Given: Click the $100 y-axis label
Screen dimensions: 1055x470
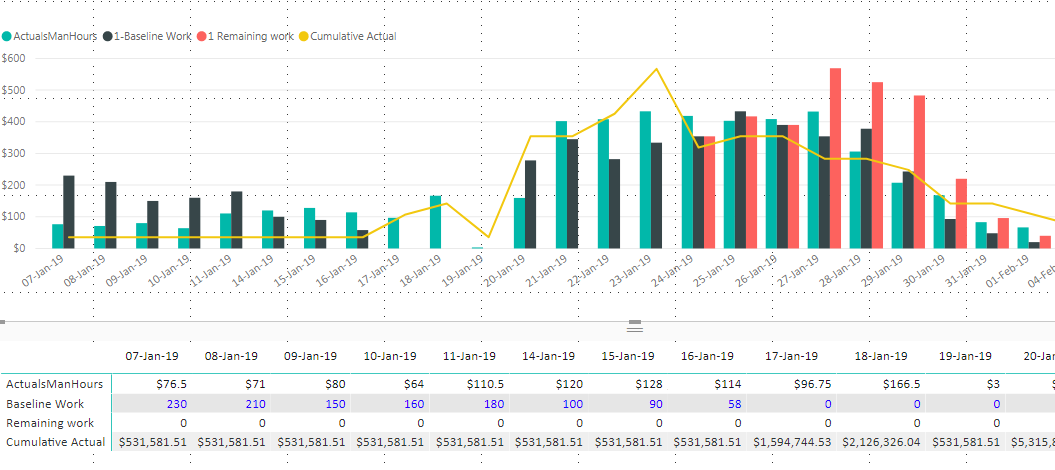Looking at the screenshot, I should coord(13,217).
